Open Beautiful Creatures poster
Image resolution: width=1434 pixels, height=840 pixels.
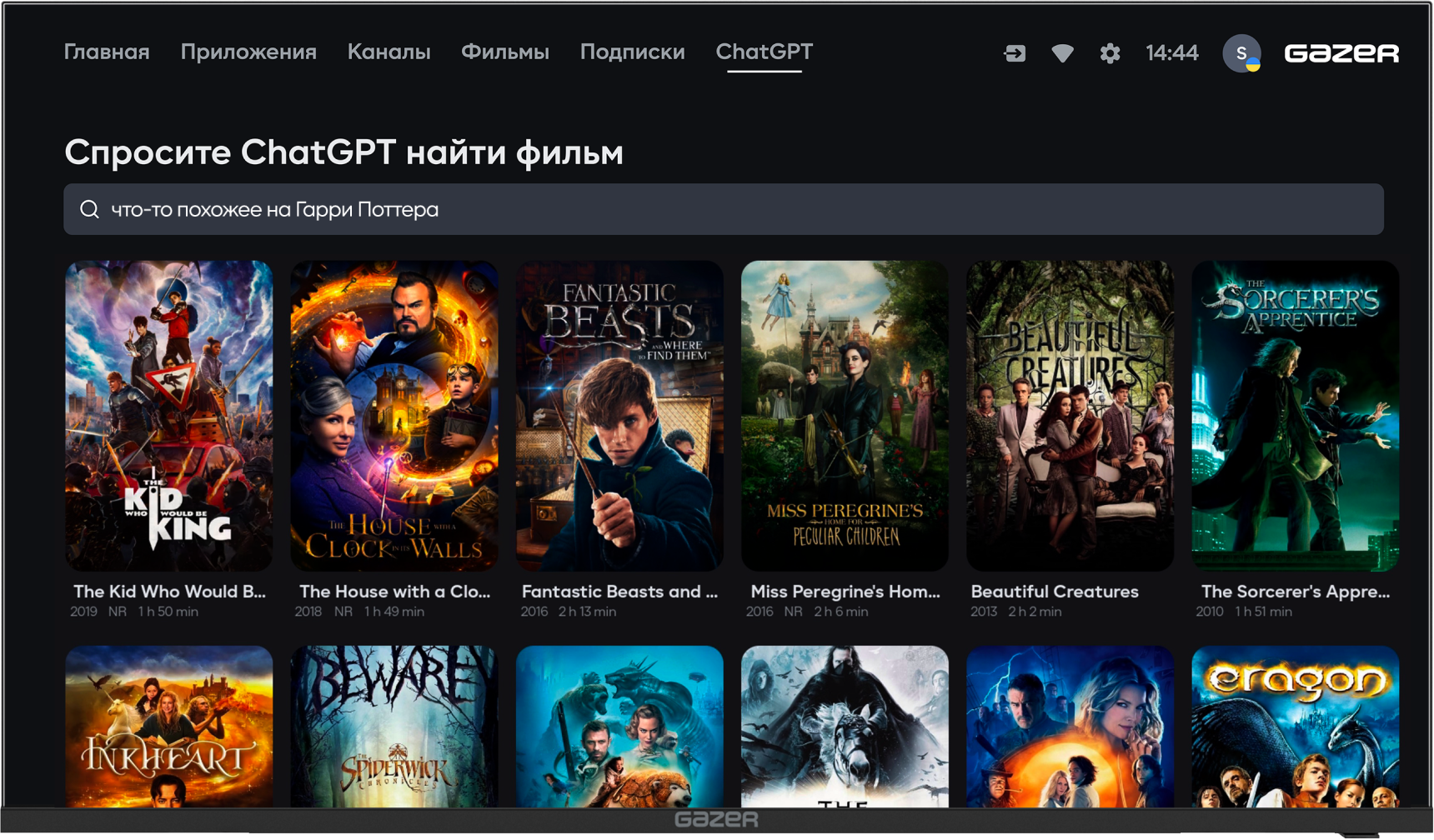[1070, 416]
